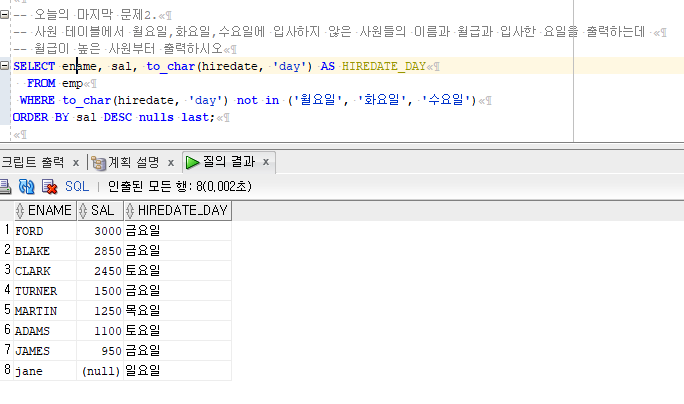Sort by the HIREDATE_DAY column header
684x404 pixels.
[178, 210]
